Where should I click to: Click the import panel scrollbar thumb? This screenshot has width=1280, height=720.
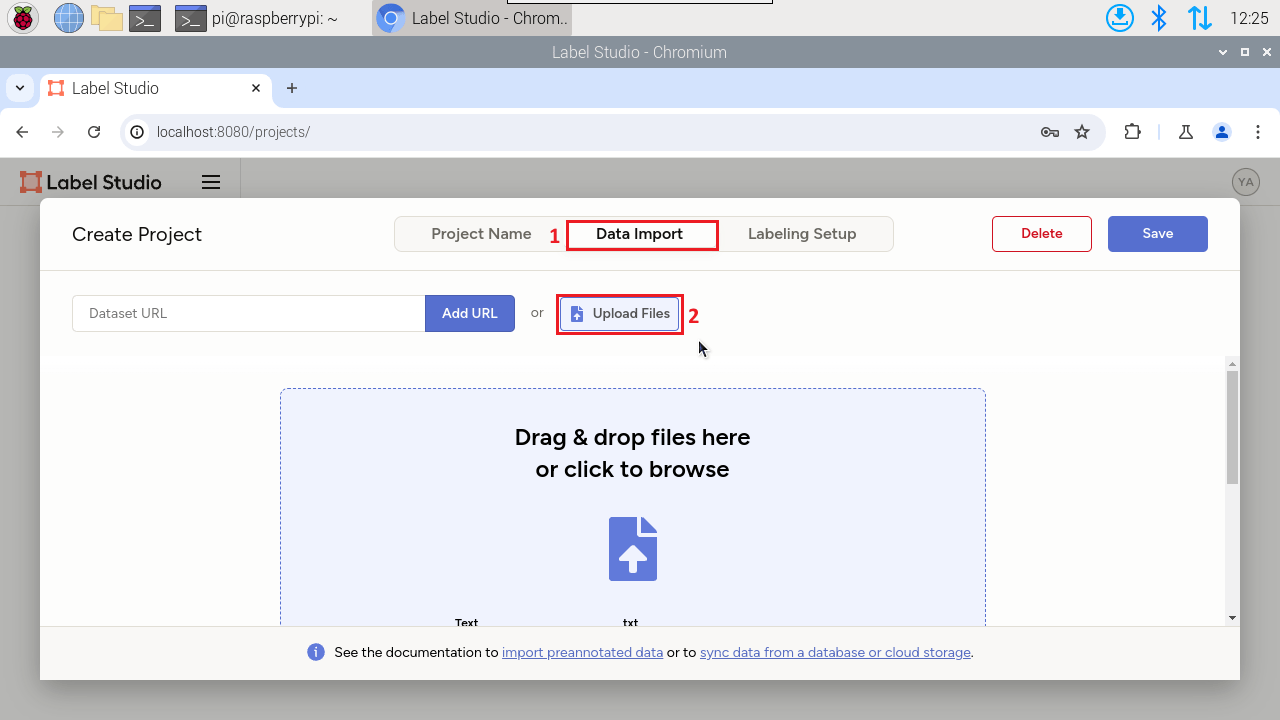[1233, 427]
